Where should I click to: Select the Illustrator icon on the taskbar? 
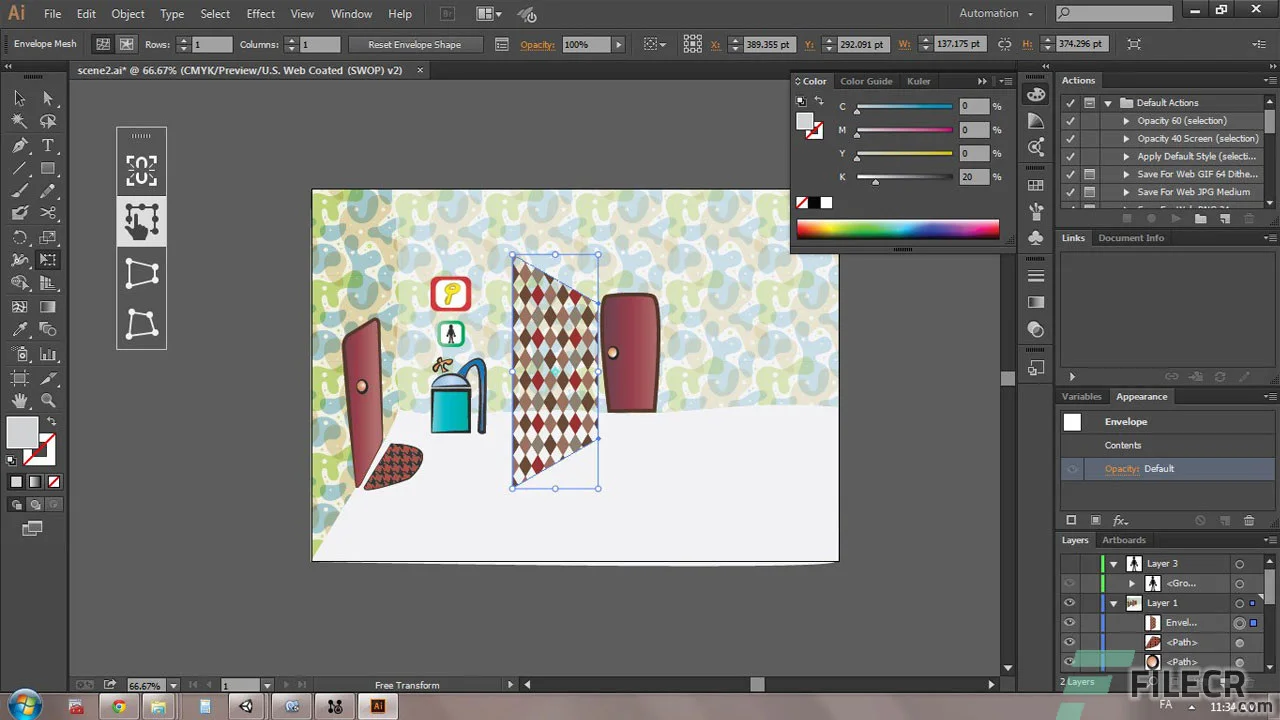pyautogui.click(x=377, y=706)
